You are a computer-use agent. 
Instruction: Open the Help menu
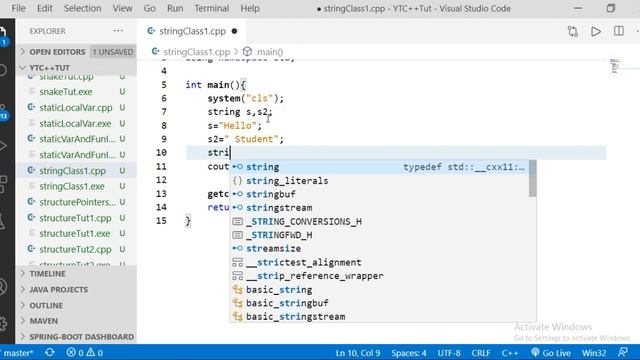point(250,8)
